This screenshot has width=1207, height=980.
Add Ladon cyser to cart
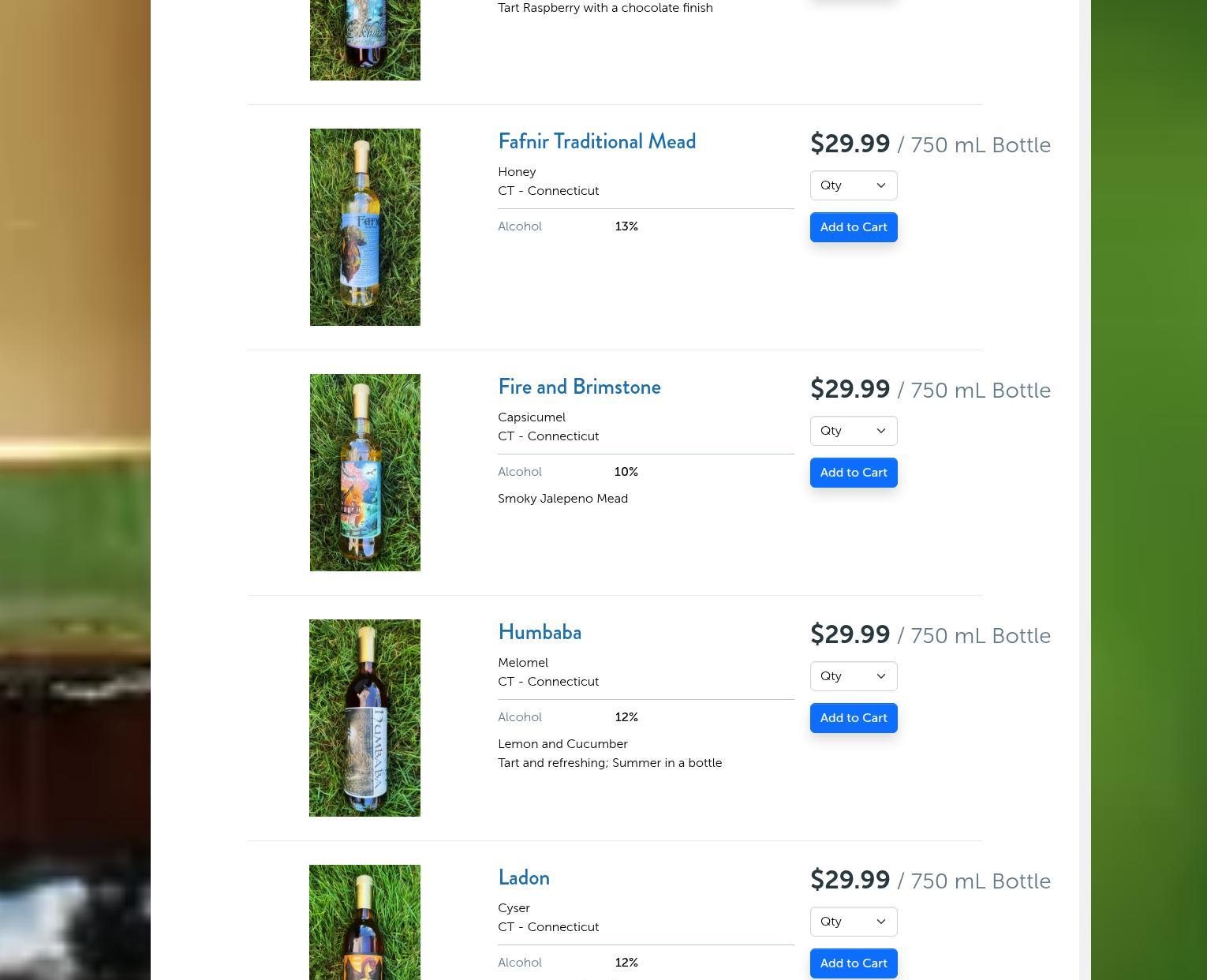point(854,963)
